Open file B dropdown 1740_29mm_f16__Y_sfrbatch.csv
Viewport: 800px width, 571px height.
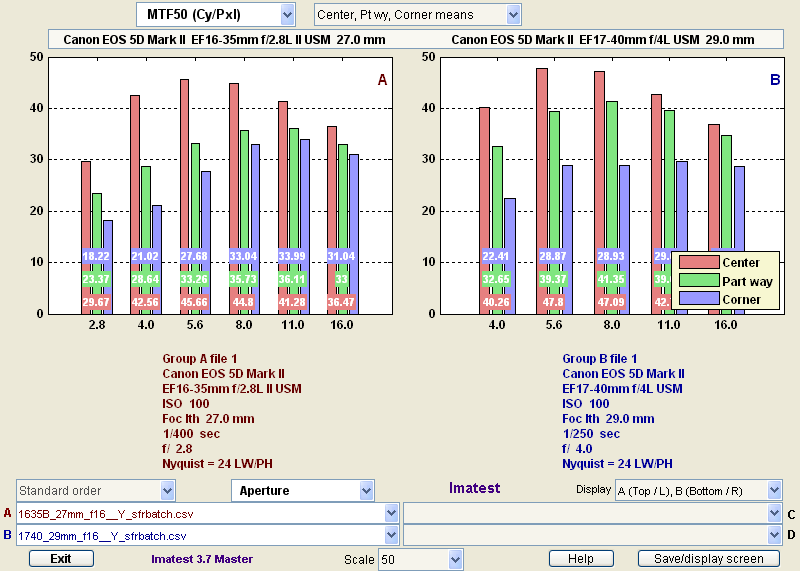pos(207,536)
